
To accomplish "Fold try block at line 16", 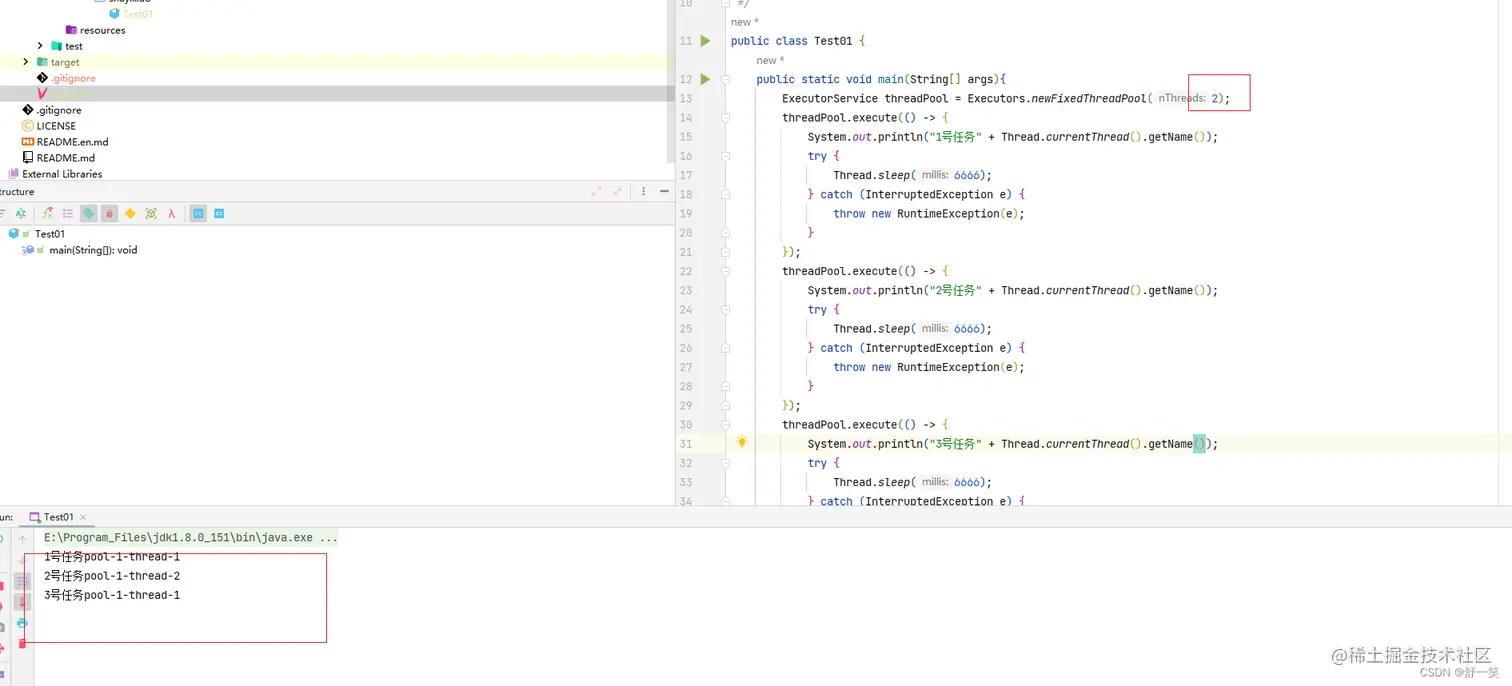I will pos(725,156).
